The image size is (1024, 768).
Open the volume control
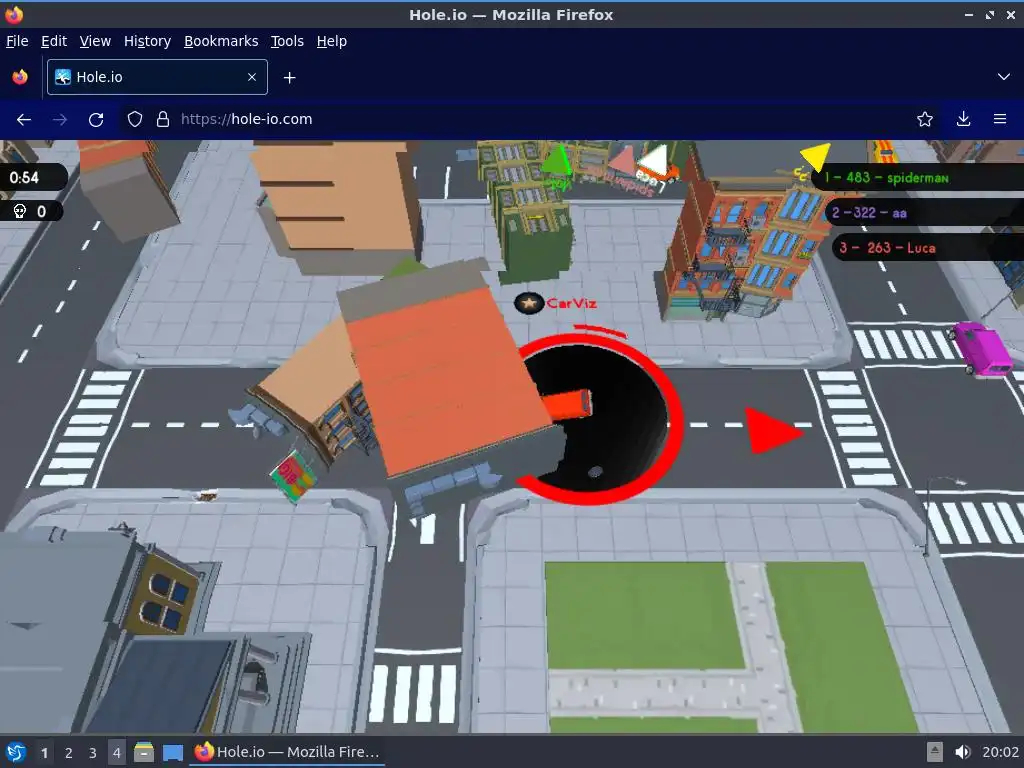(963, 752)
